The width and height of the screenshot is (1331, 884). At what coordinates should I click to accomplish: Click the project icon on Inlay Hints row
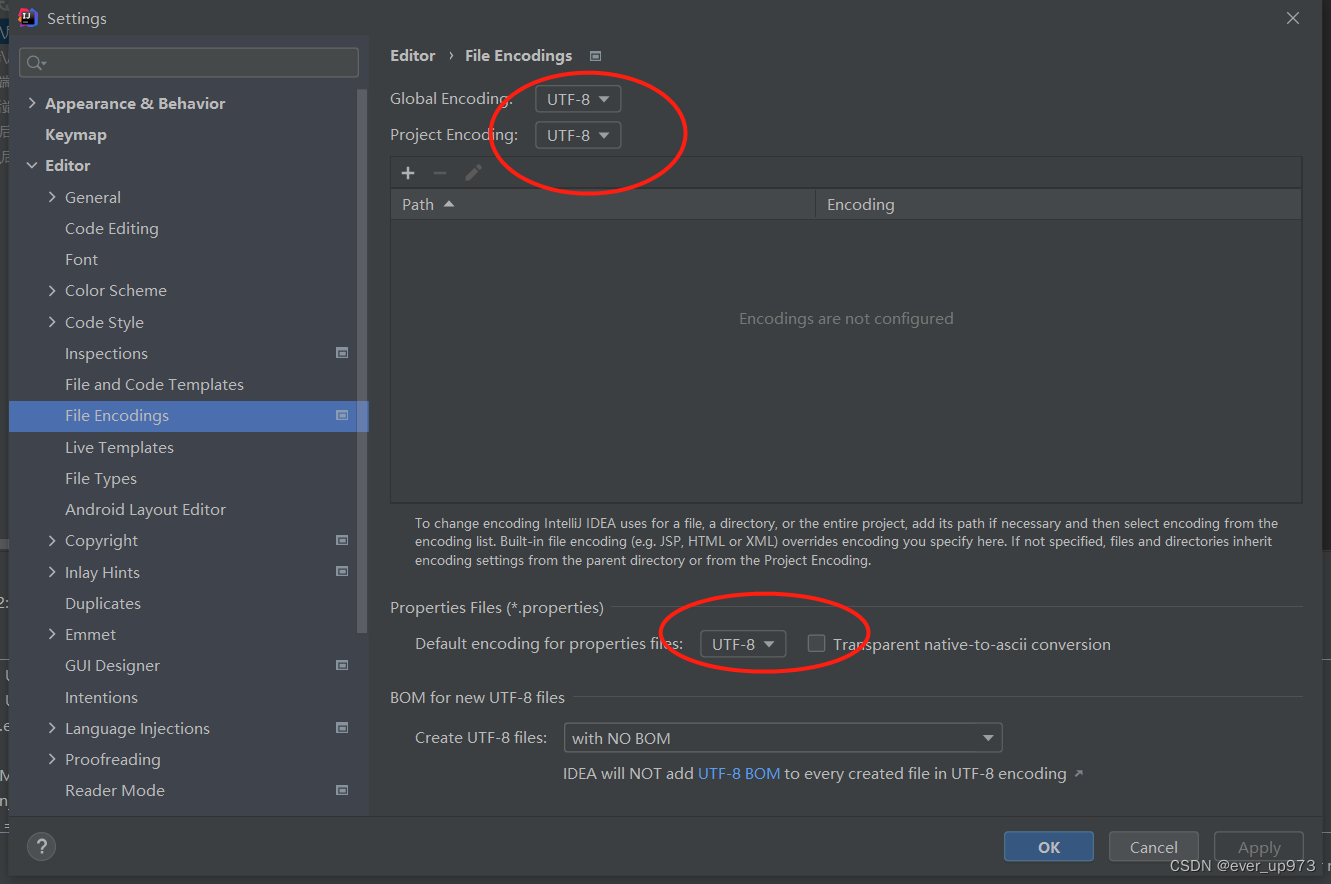(x=342, y=572)
